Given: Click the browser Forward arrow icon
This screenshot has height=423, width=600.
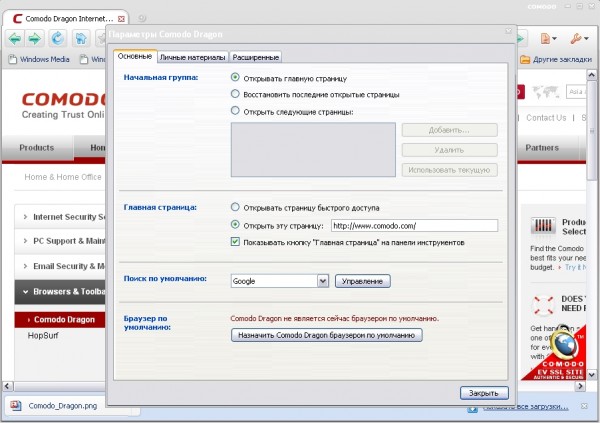Looking at the screenshot, I should [35, 39].
